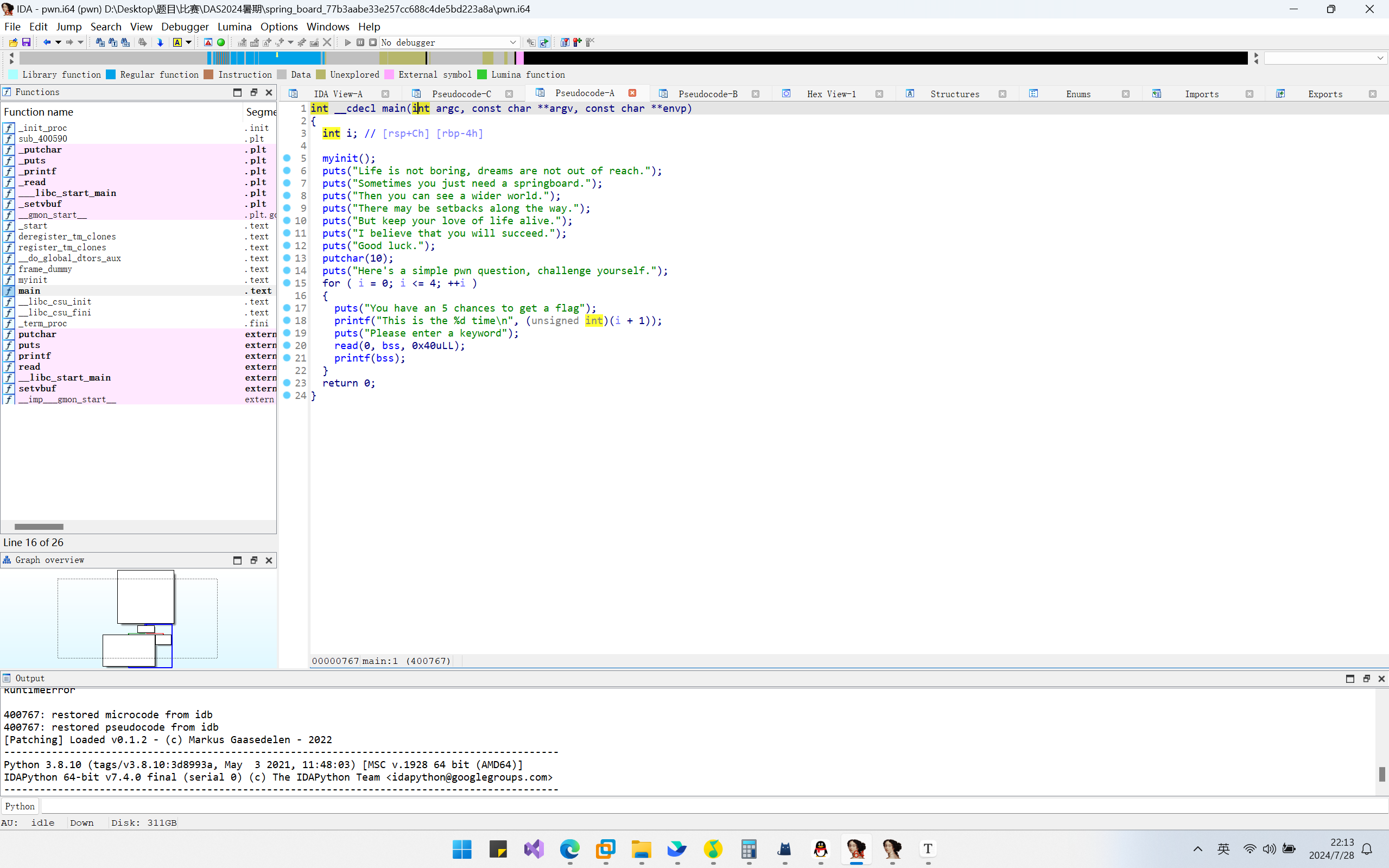Open the forward-navigation history dropdown arrow
The height and width of the screenshot is (868, 1389).
[80, 42]
